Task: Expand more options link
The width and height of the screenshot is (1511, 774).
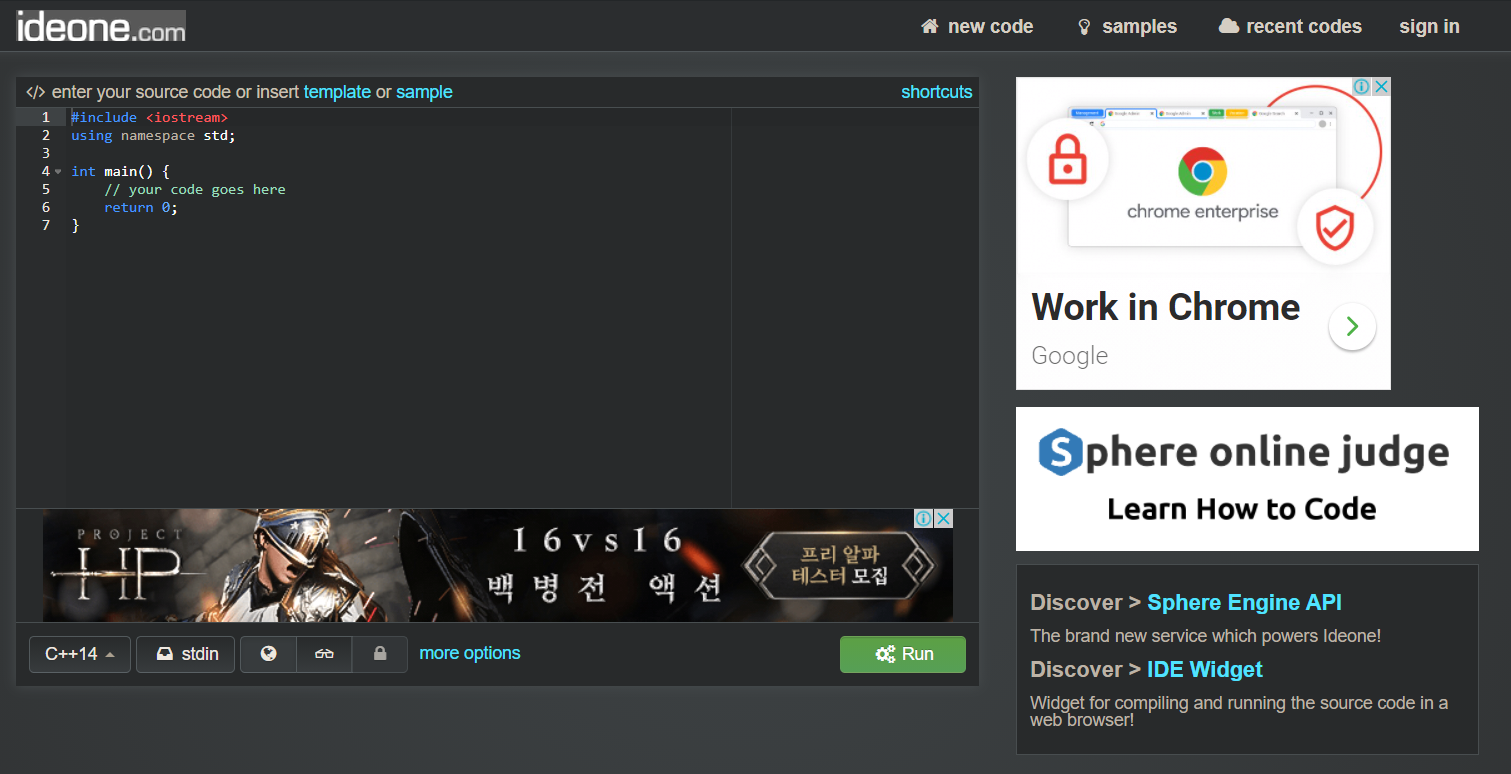Action: tap(470, 653)
